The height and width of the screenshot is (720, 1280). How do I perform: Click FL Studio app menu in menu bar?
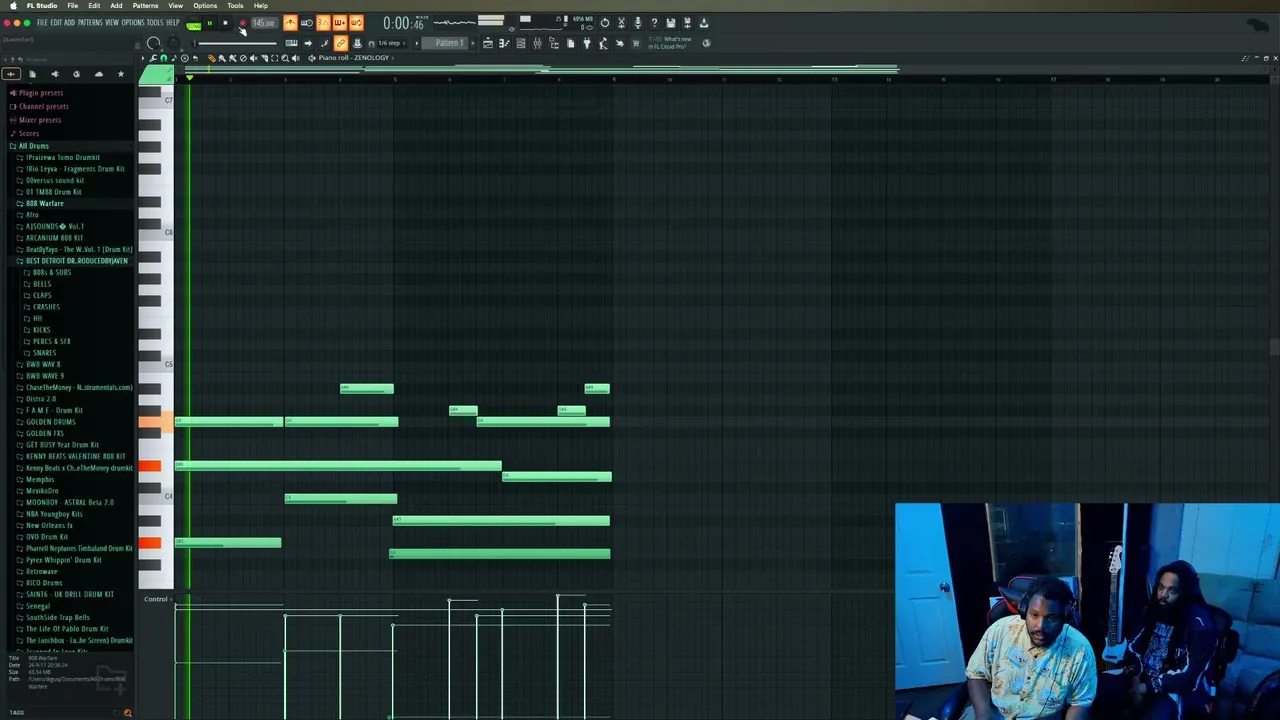(x=42, y=5)
